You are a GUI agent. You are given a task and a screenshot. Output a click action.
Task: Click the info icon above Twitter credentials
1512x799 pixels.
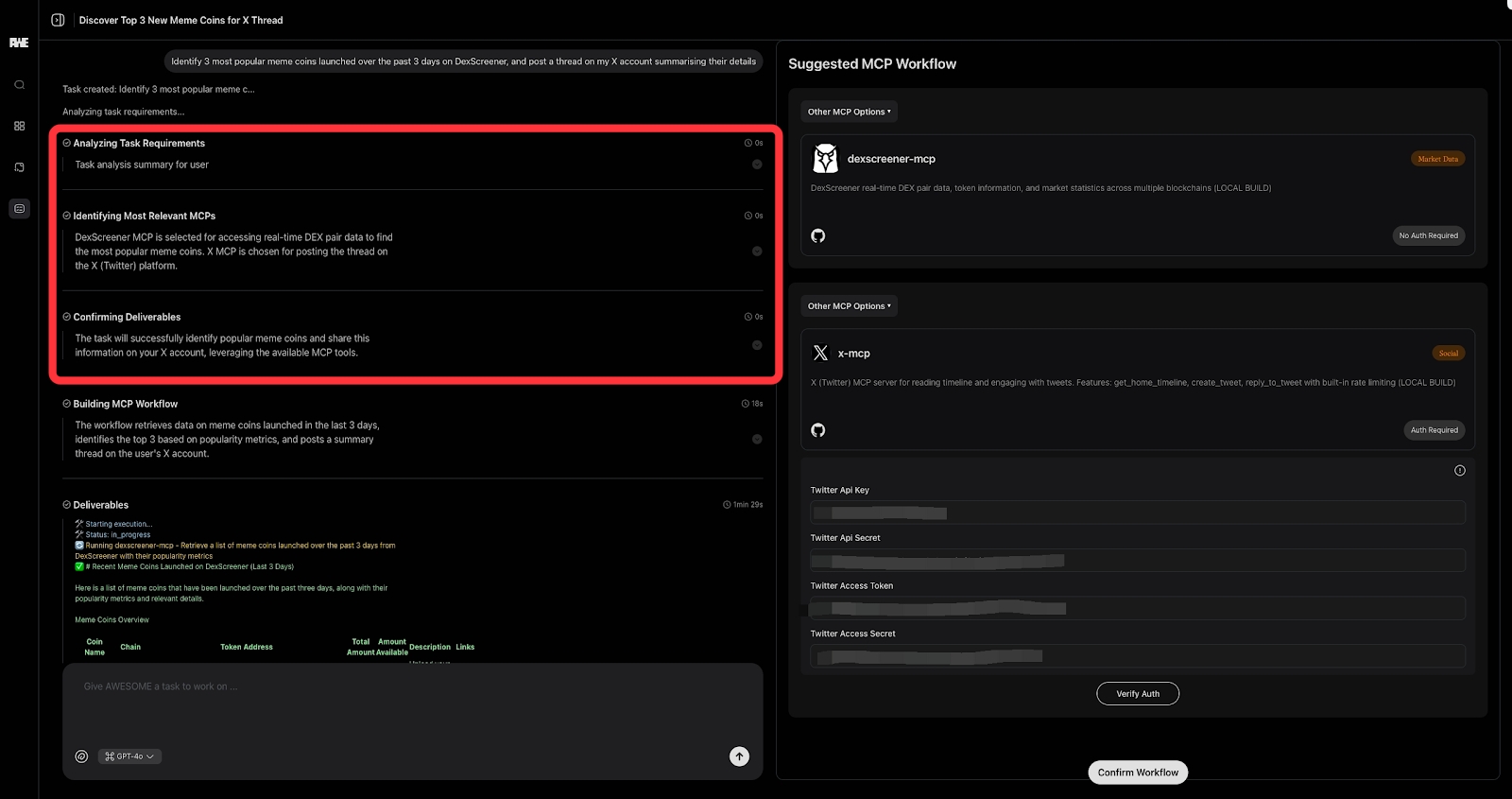(x=1459, y=471)
